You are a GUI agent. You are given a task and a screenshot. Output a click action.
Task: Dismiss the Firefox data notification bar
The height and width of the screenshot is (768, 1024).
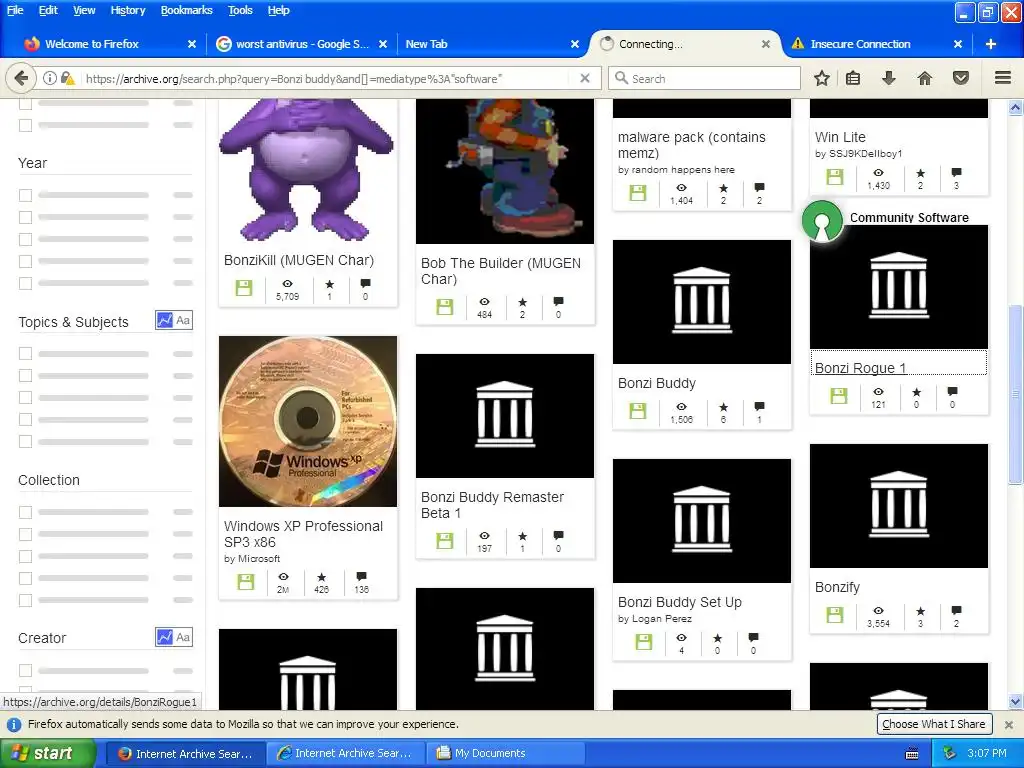1008,724
